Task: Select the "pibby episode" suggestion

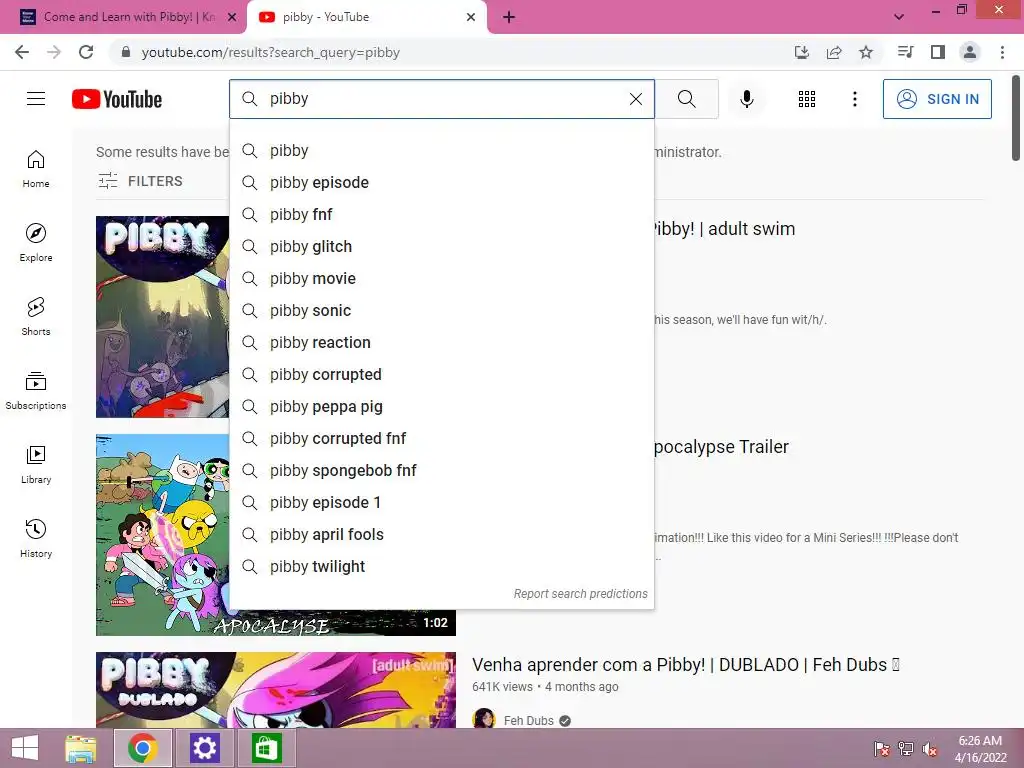Action: pos(441,183)
